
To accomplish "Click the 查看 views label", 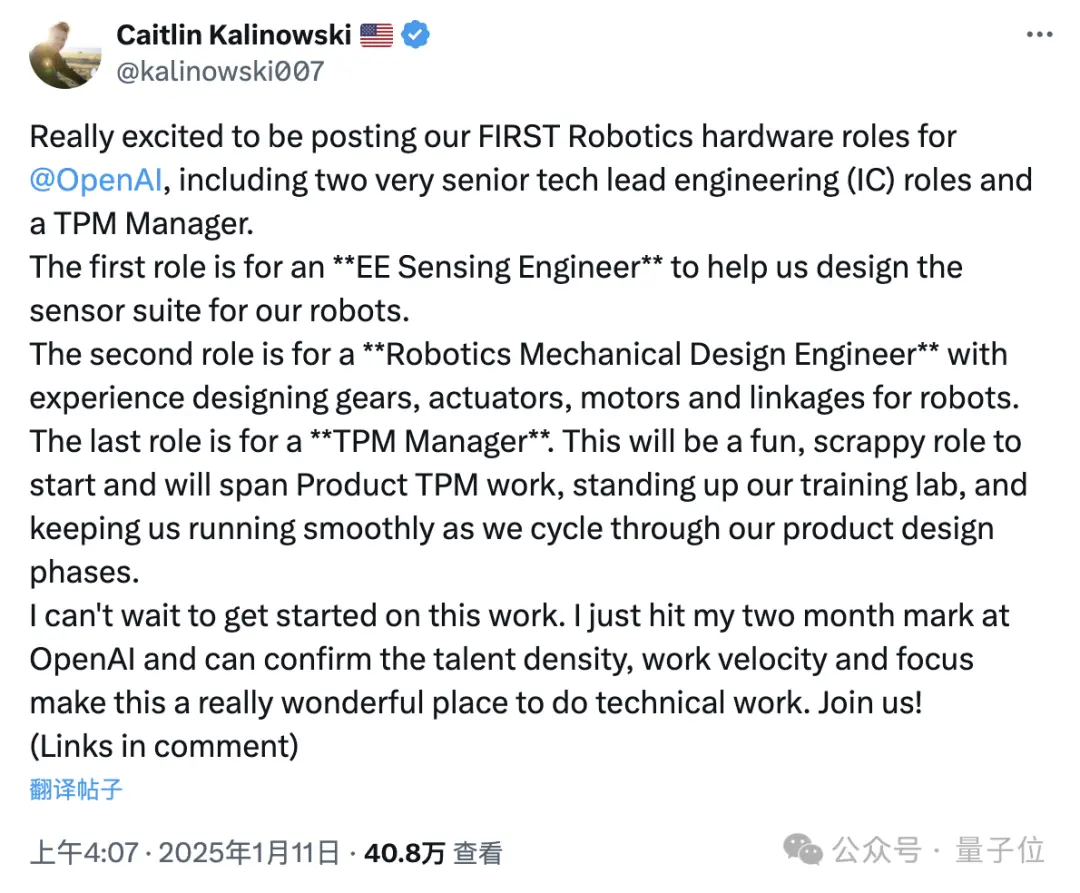I will [x=477, y=853].
